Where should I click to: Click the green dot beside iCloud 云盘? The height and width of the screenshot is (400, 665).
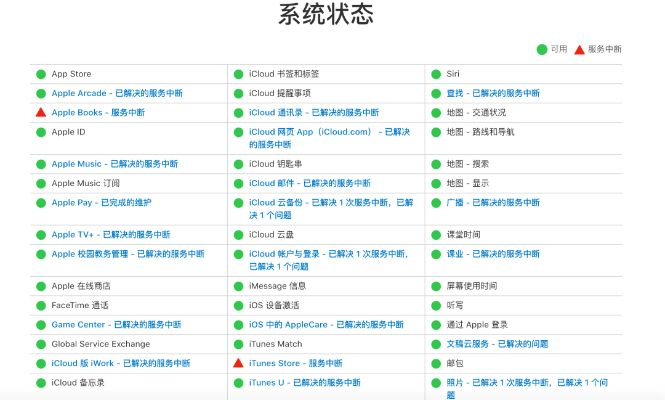pos(238,235)
